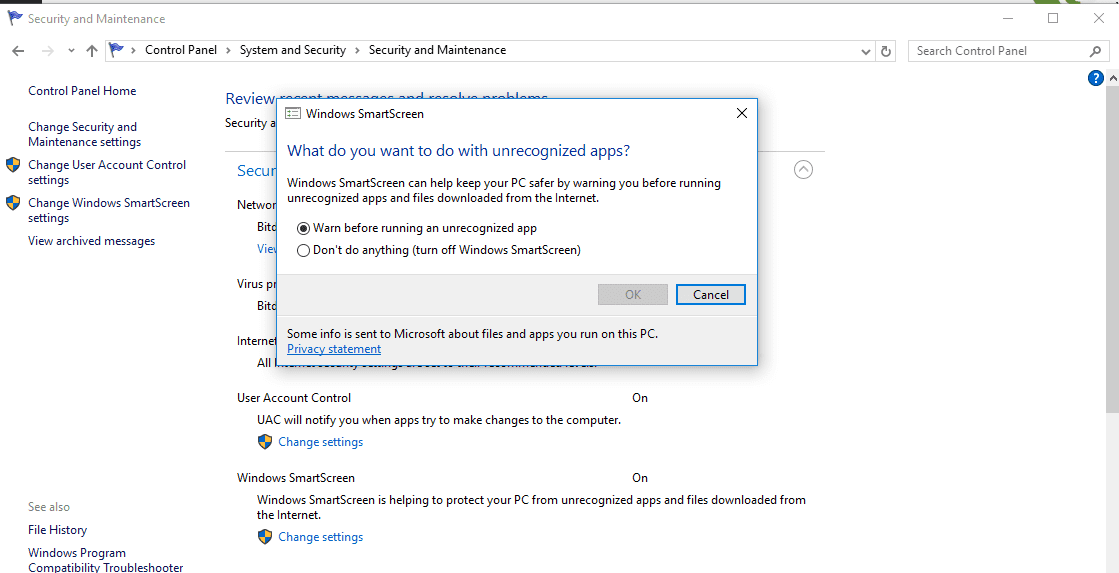Click shield icon by SmartScreen Change settings
The width and height of the screenshot is (1119, 573).
[265, 537]
